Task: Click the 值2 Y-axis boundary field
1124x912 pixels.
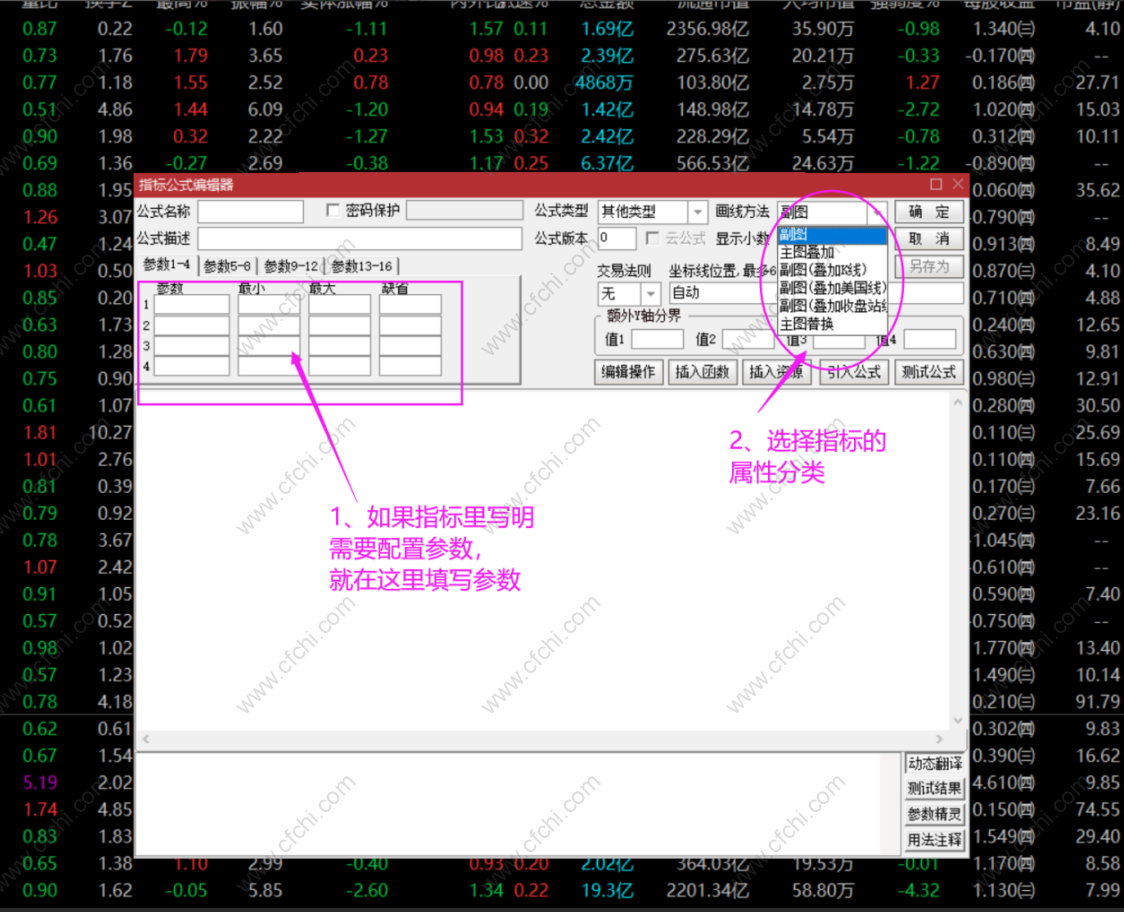Action: pyautogui.click(x=748, y=339)
